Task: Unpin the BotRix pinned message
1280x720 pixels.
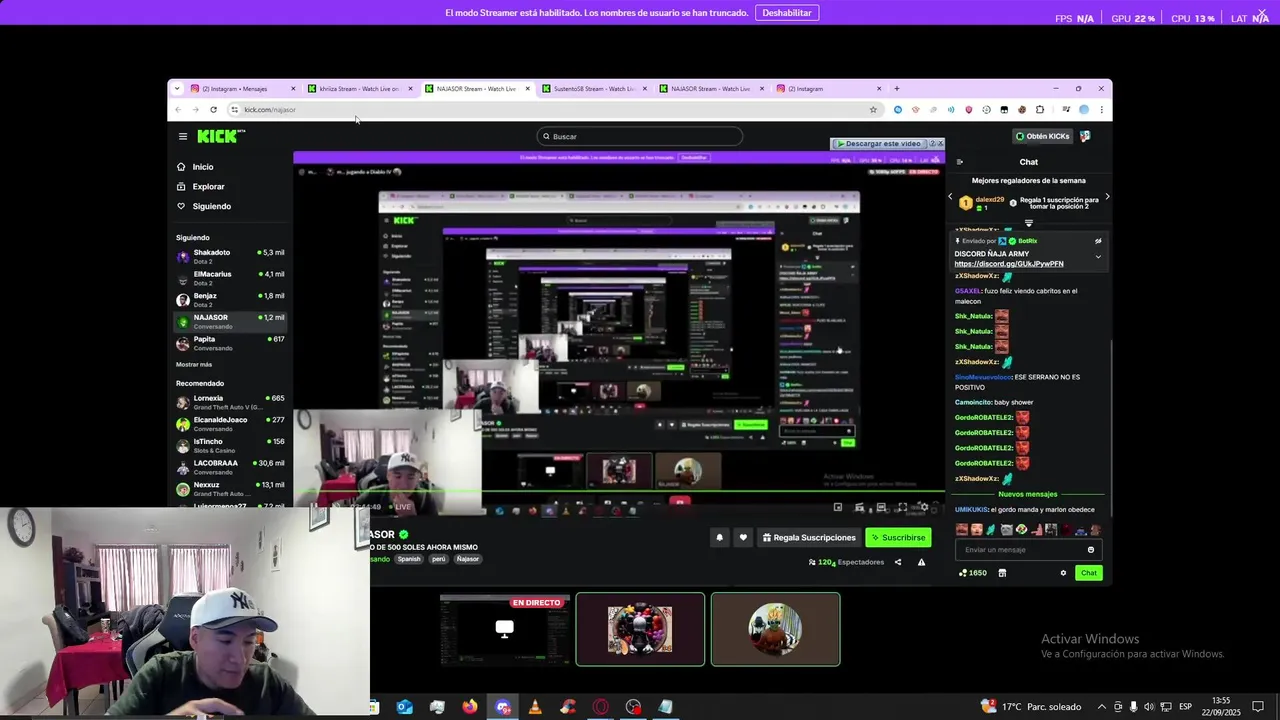Action: click(1098, 241)
